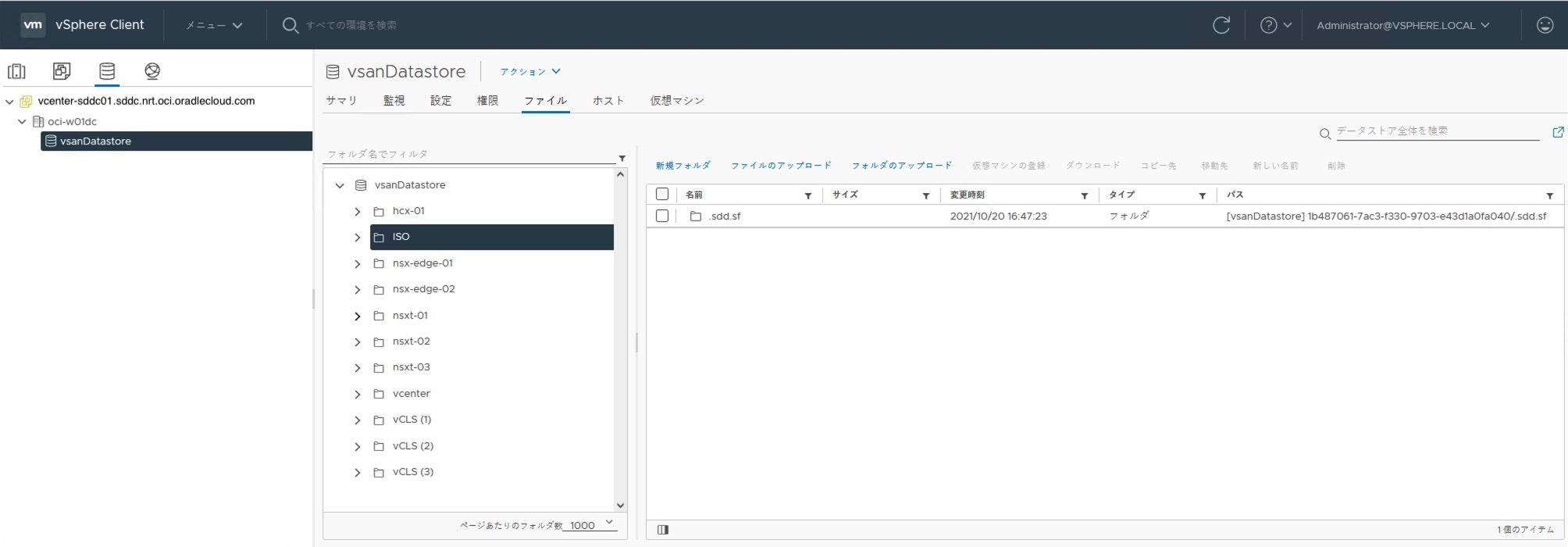Open the help question mark menu
The width and height of the screenshot is (1568, 547).
coord(1276,25)
